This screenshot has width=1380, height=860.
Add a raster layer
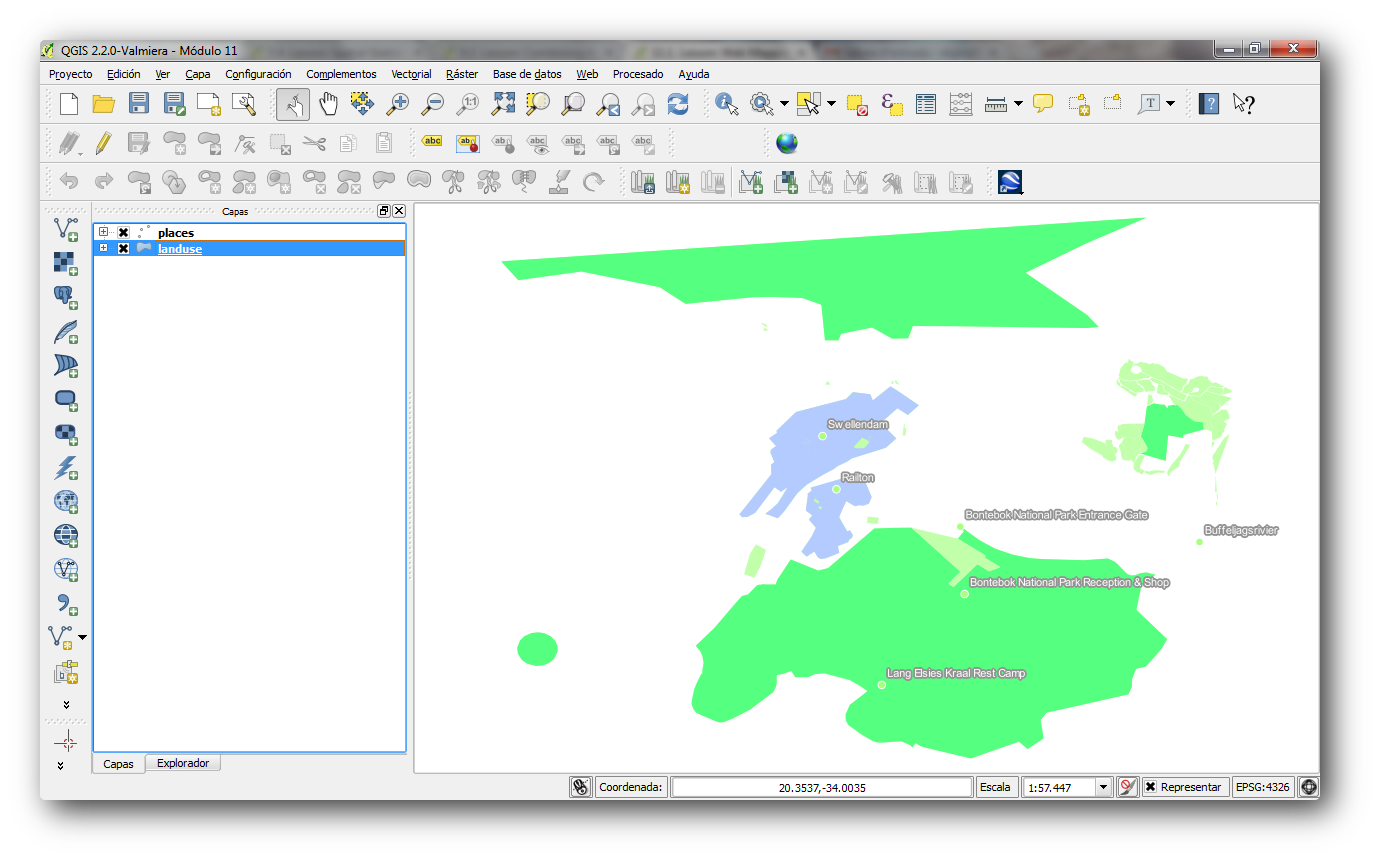(65, 264)
